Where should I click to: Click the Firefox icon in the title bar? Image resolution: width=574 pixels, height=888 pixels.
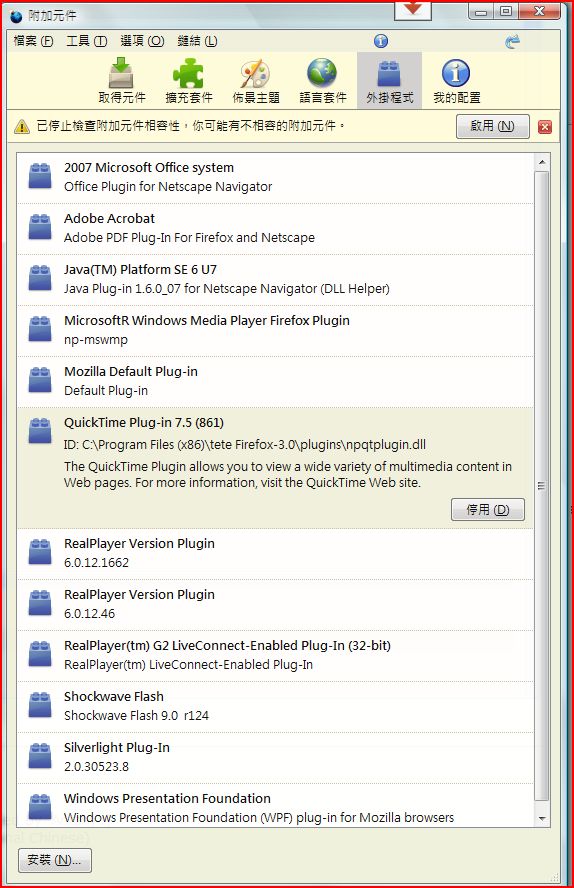point(17,15)
